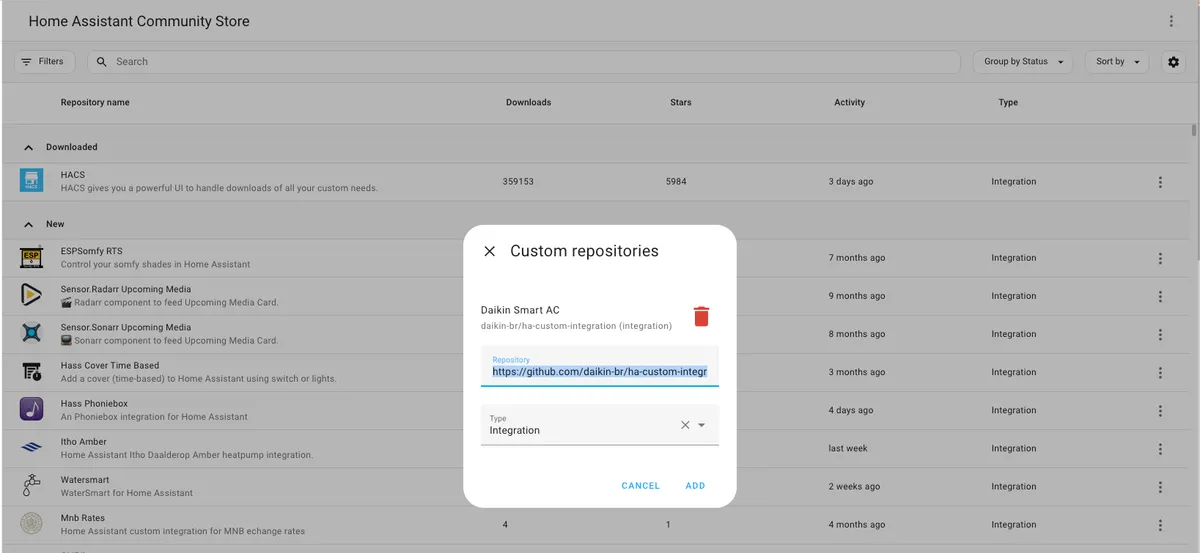Open Mnb Rates row options menu

(1160, 525)
